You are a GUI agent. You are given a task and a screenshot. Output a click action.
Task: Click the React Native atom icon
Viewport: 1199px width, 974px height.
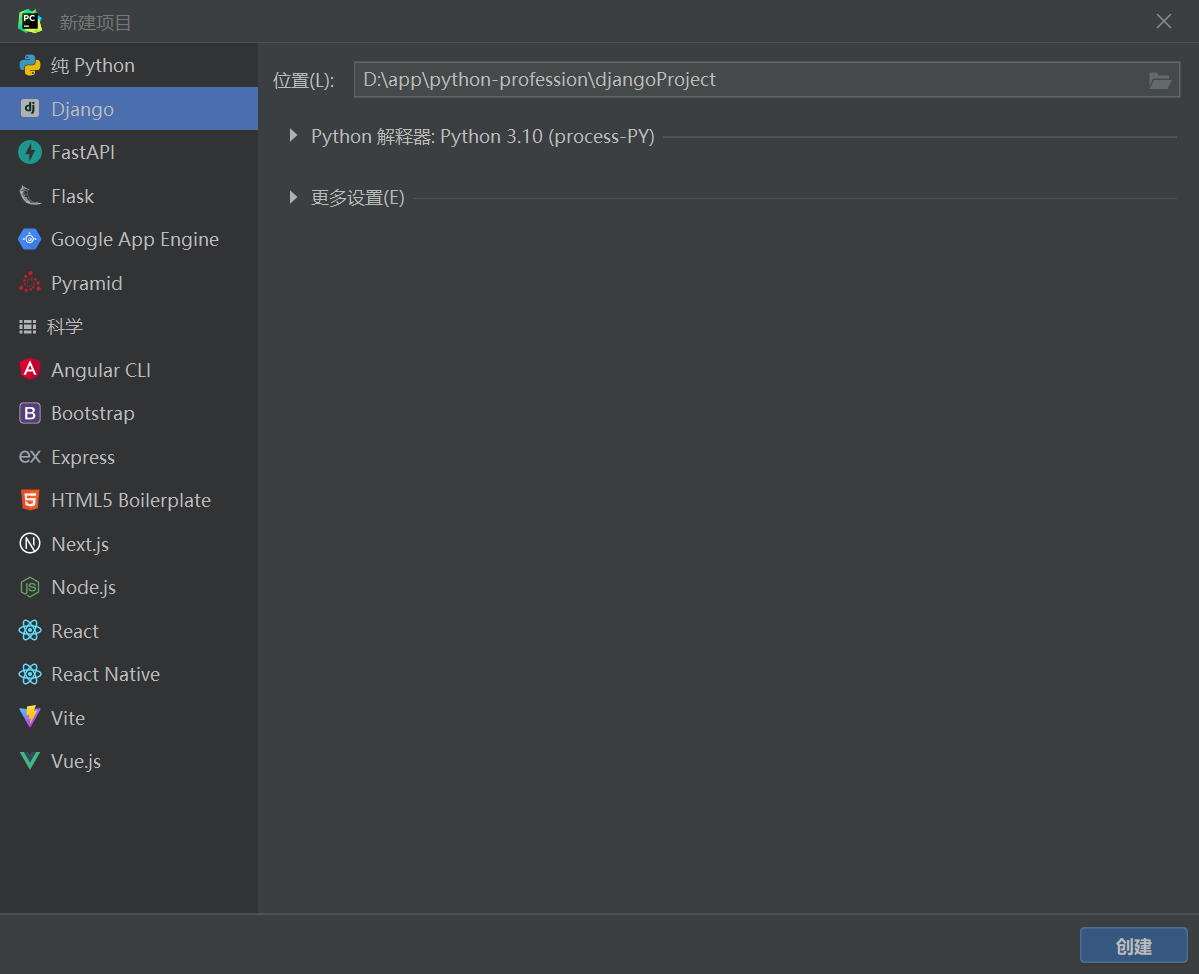pos(30,674)
